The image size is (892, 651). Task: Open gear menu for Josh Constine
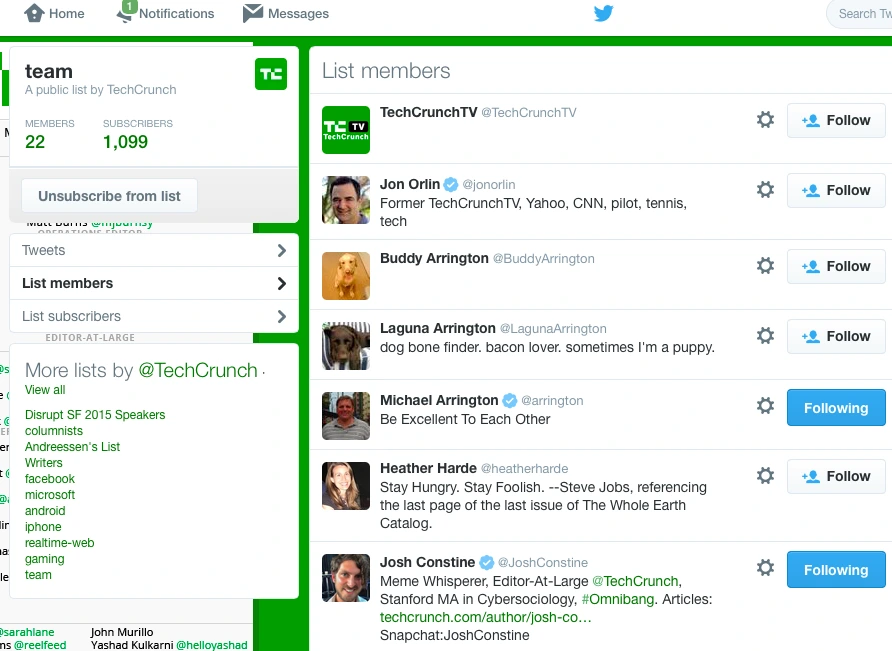click(x=765, y=568)
